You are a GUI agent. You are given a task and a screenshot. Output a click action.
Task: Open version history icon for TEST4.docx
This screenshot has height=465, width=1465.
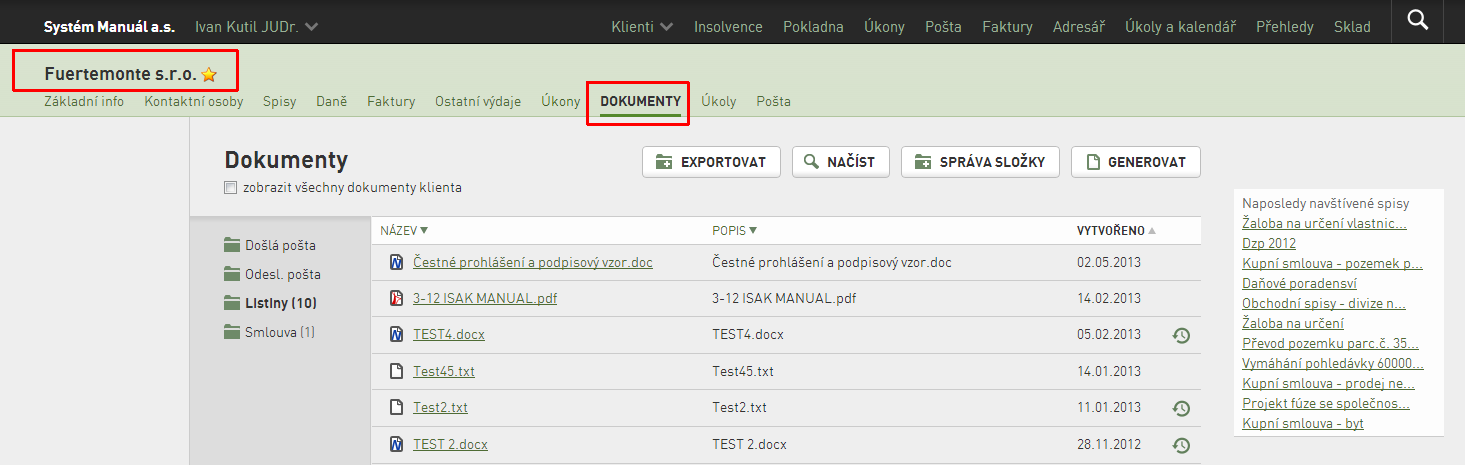1181,335
